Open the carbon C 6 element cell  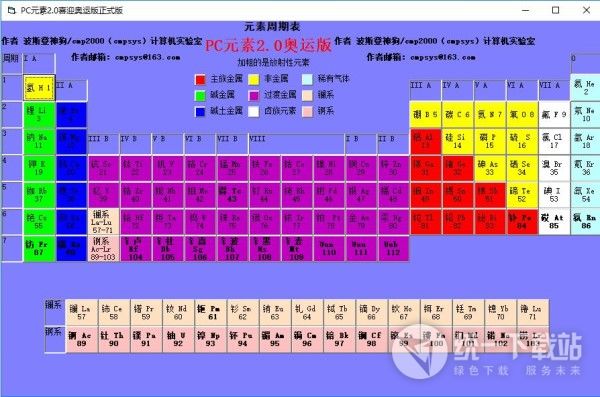(458, 114)
